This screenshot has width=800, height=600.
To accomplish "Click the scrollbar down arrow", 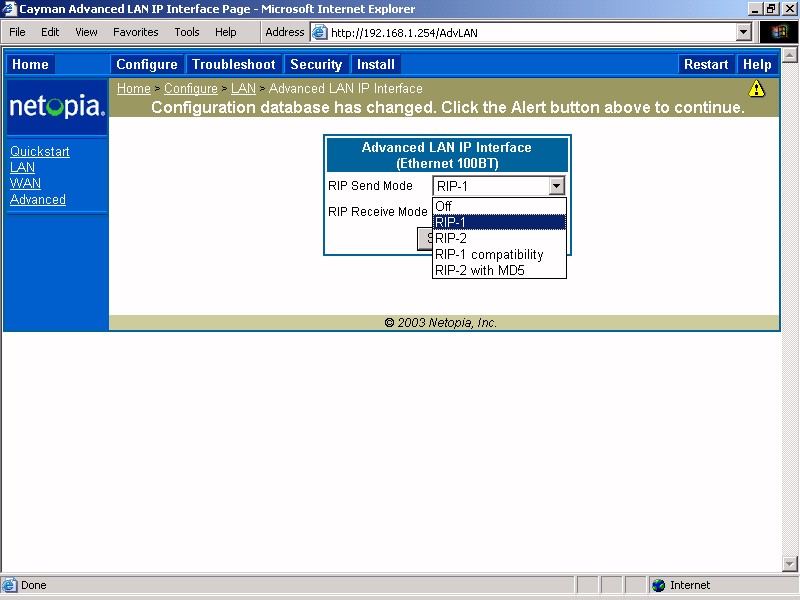I will coord(789,564).
